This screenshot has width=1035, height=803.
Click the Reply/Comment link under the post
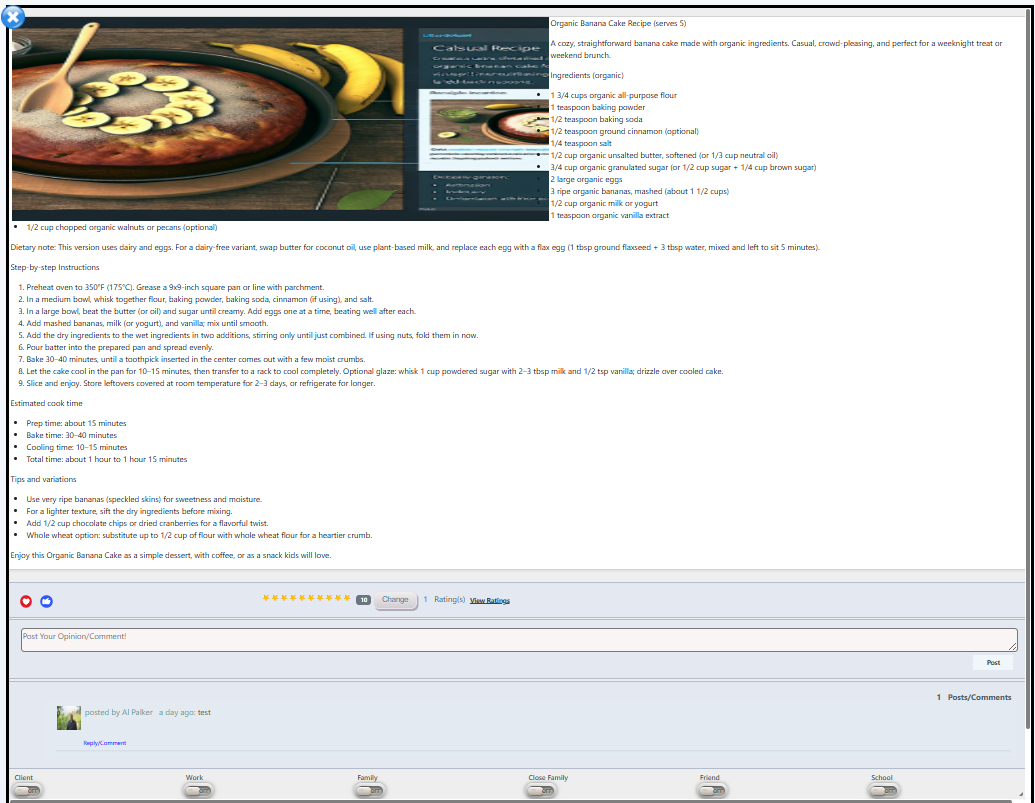pyautogui.click(x=104, y=743)
